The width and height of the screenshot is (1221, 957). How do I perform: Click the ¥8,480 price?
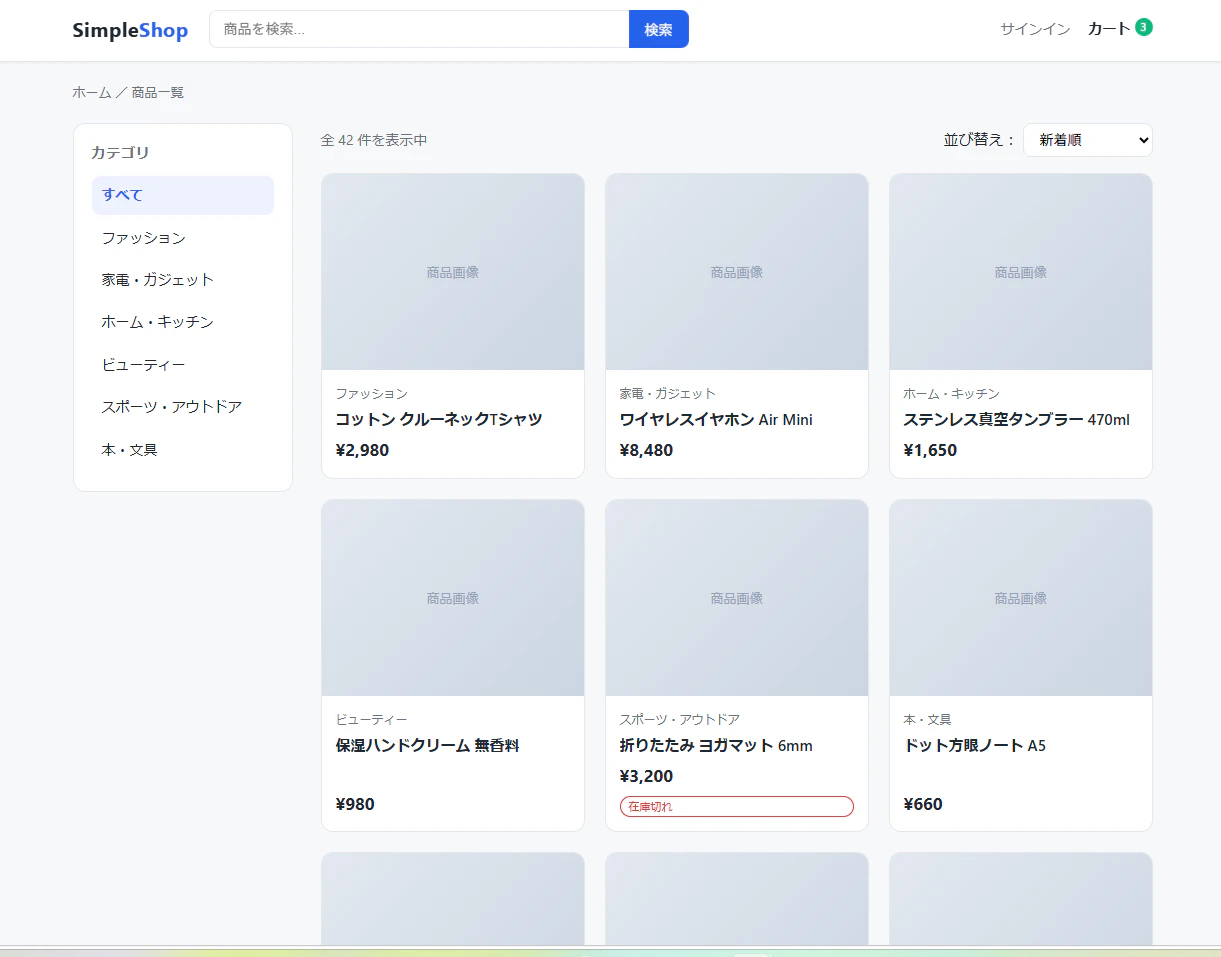[647, 450]
